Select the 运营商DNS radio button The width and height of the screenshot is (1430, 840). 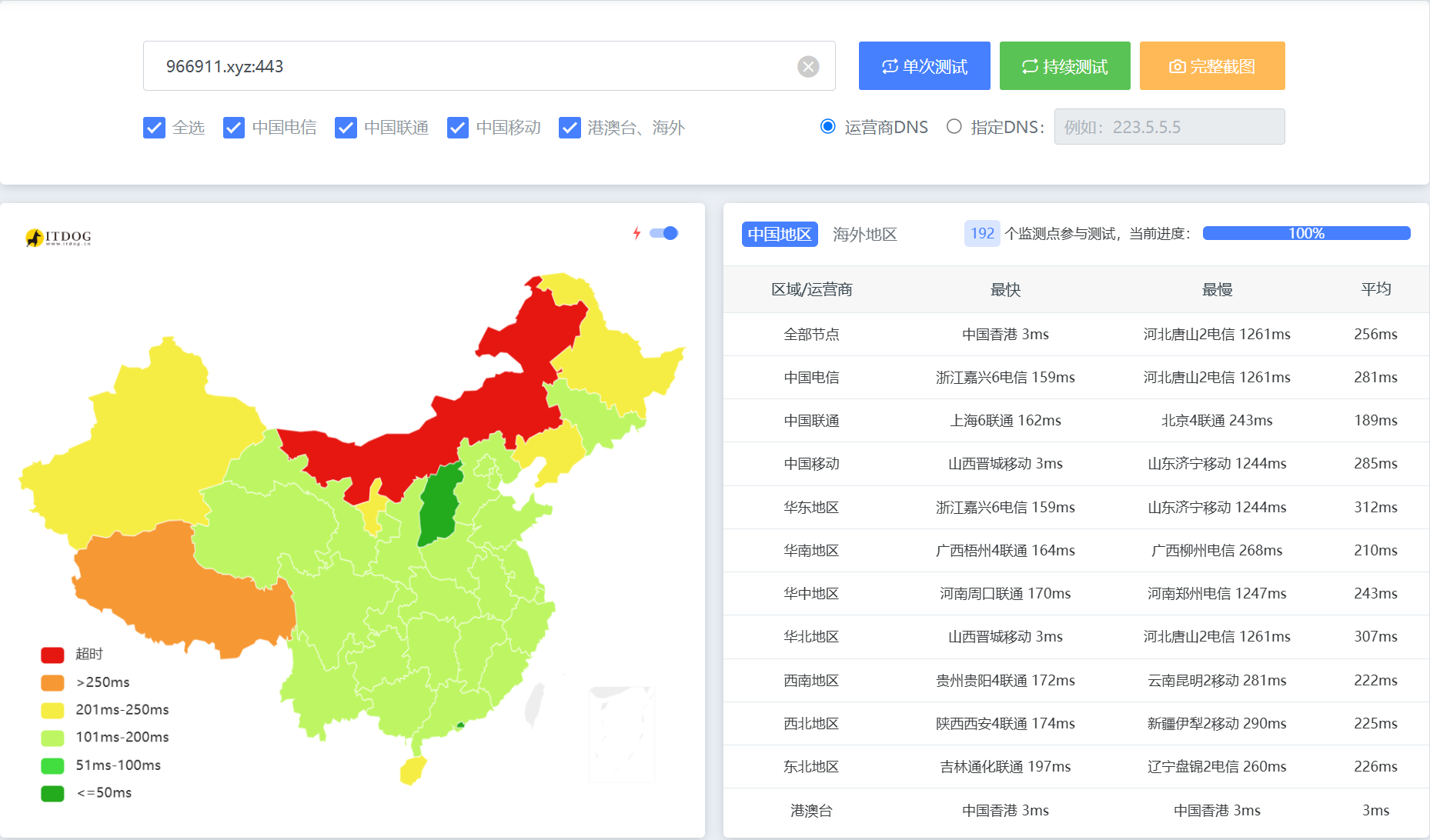(828, 126)
